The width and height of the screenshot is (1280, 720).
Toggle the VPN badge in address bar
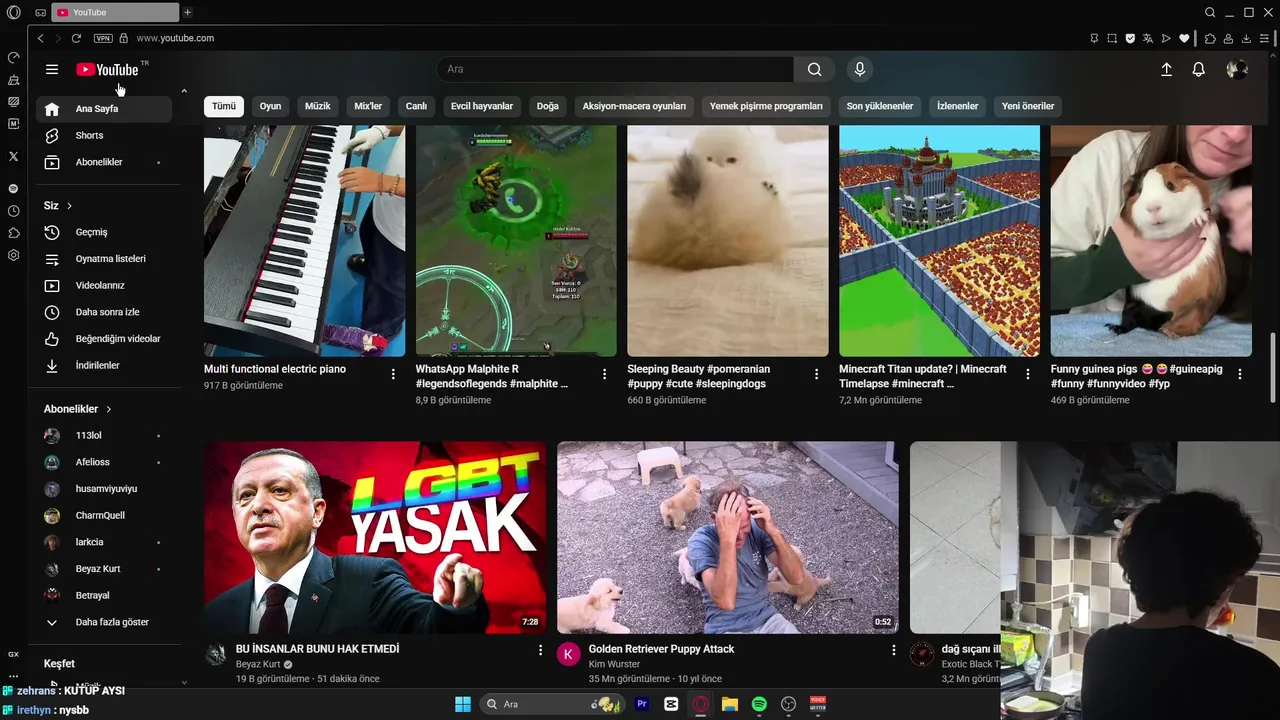coord(103,38)
